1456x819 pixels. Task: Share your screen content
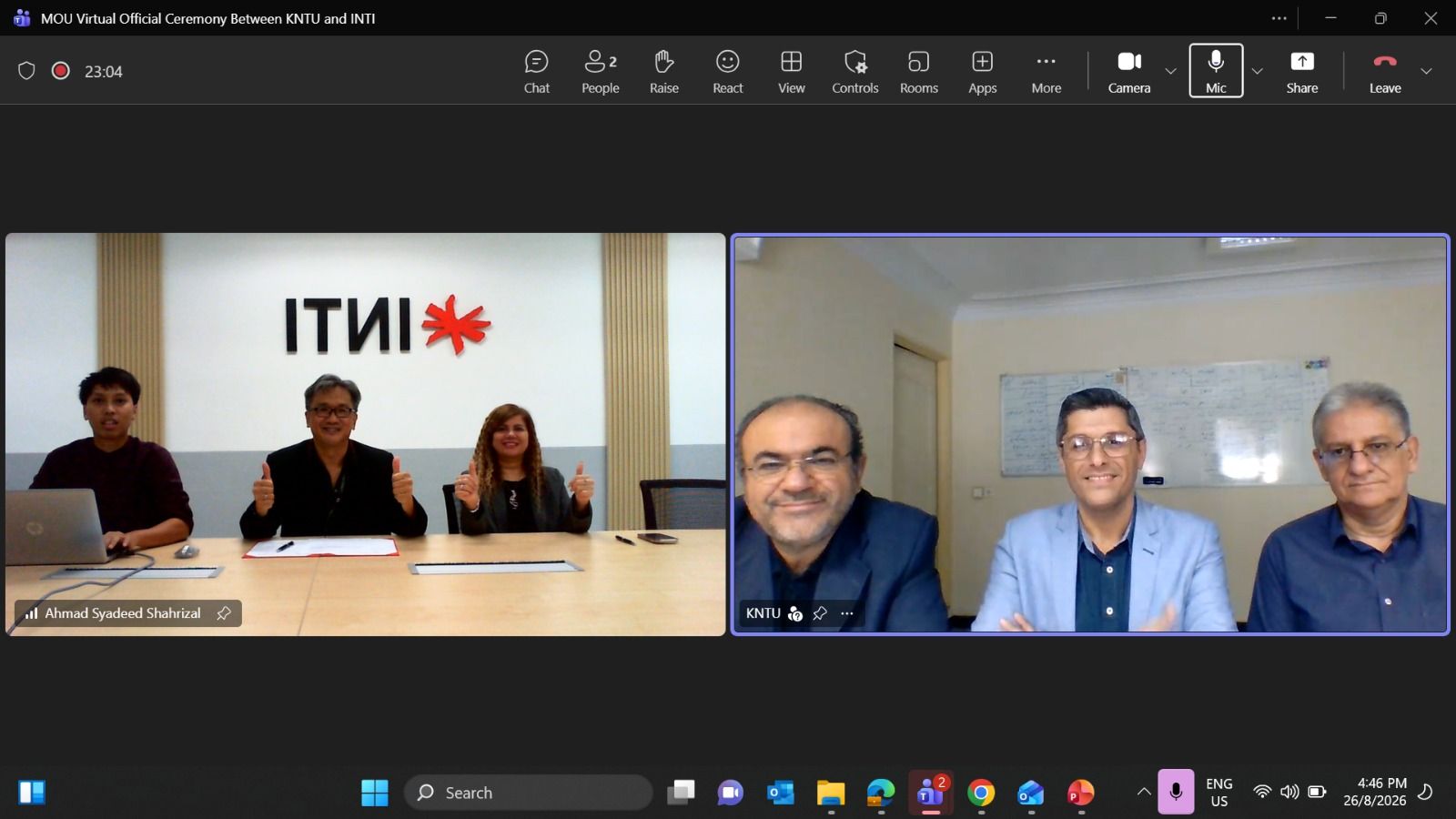(x=1302, y=72)
